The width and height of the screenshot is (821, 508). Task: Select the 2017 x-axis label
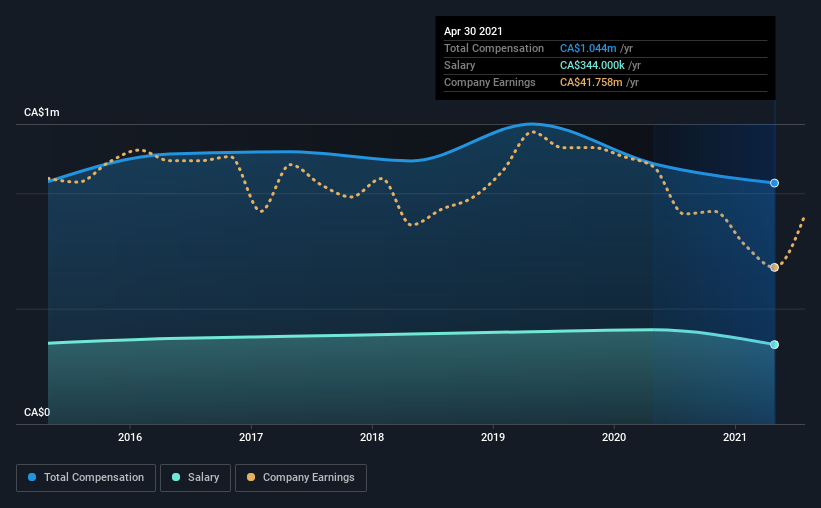pos(251,437)
